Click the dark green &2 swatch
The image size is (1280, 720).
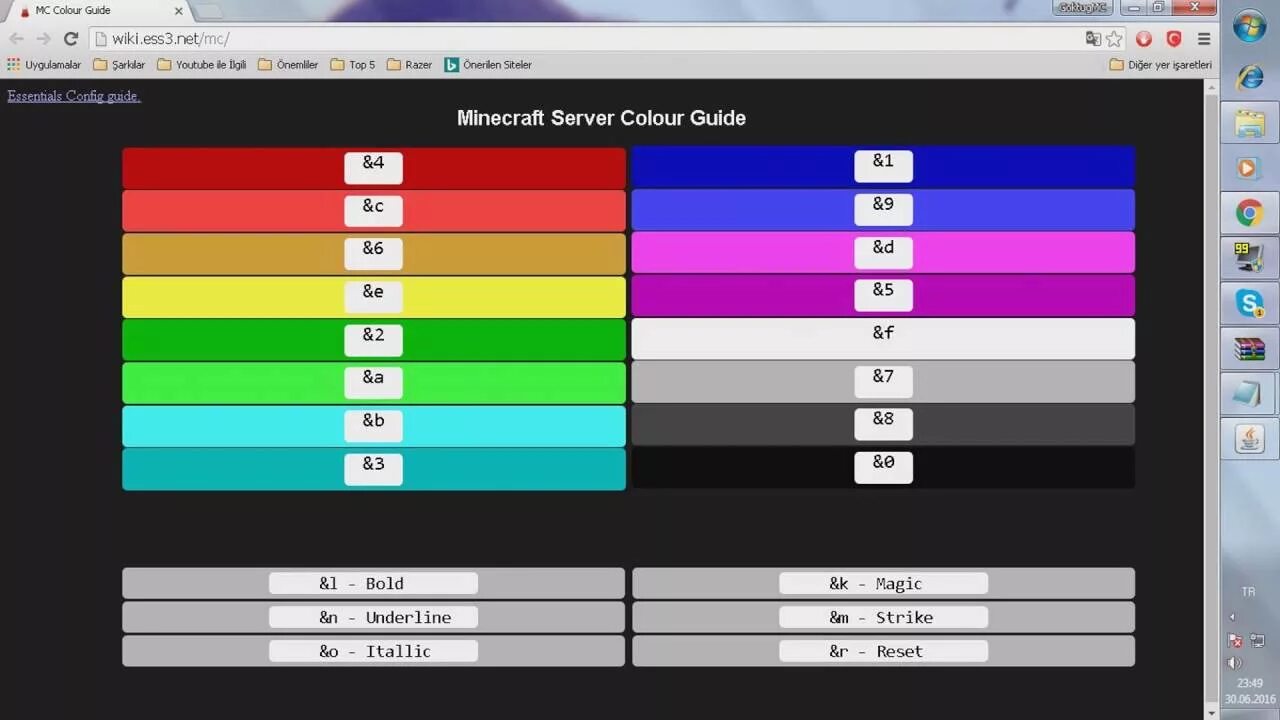tap(374, 340)
